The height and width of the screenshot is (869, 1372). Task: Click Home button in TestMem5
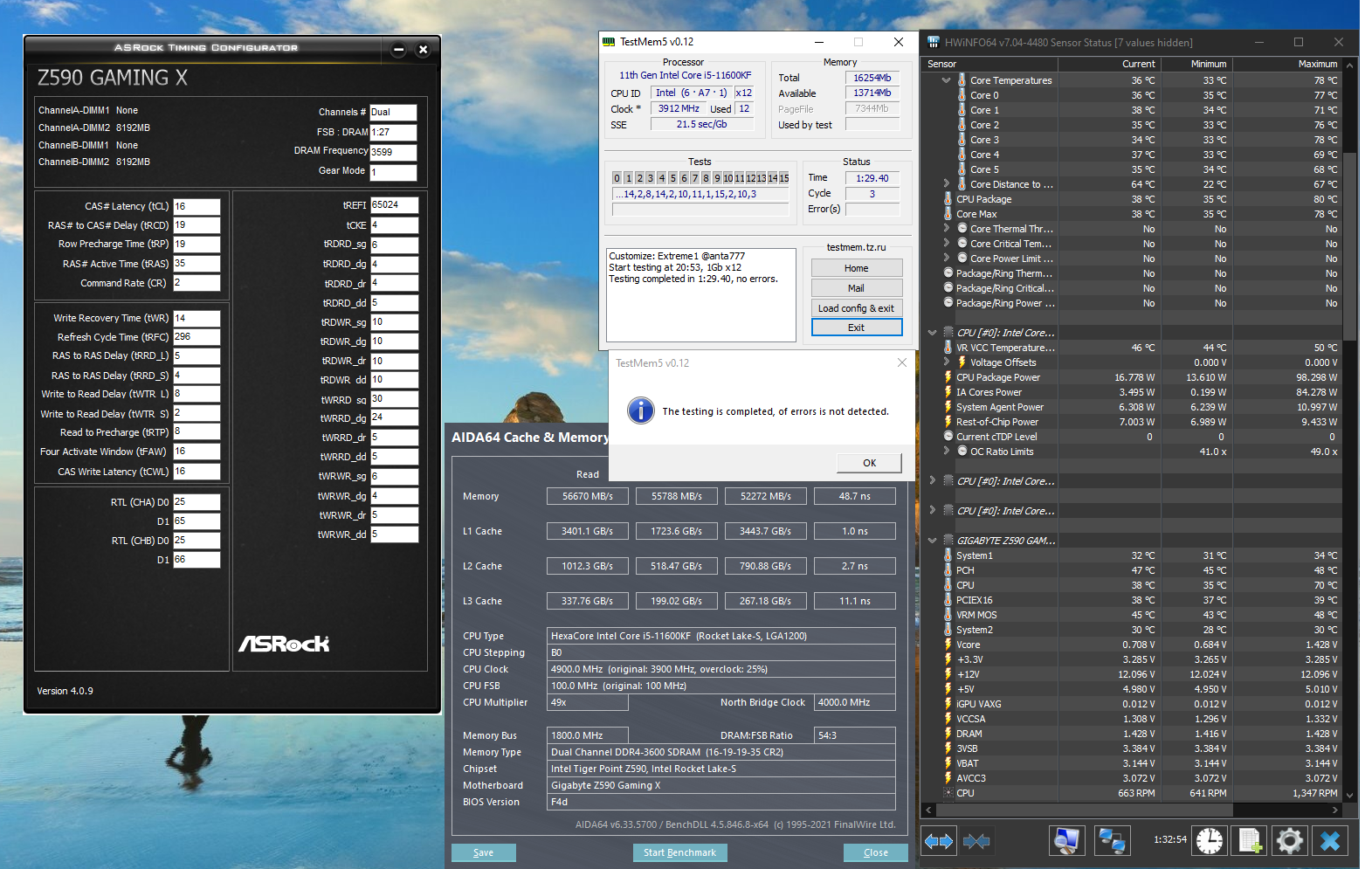[856, 268]
